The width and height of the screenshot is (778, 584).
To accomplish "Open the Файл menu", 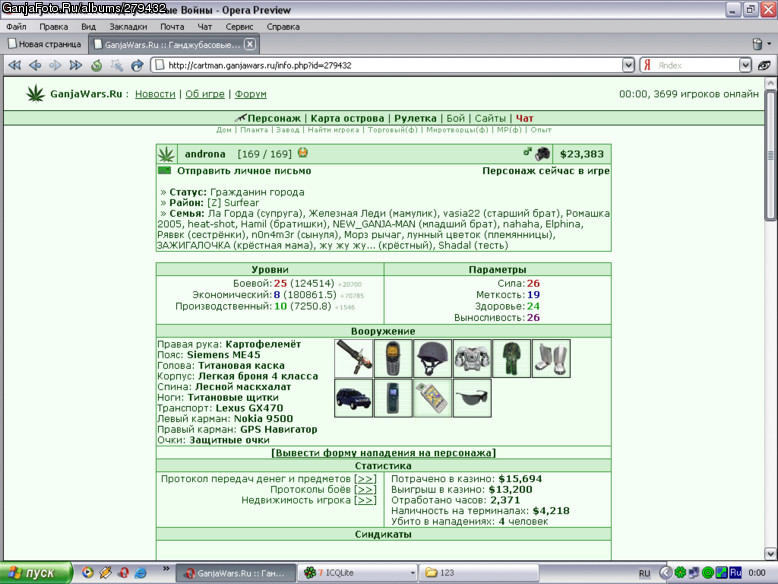I will [x=16, y=27].
